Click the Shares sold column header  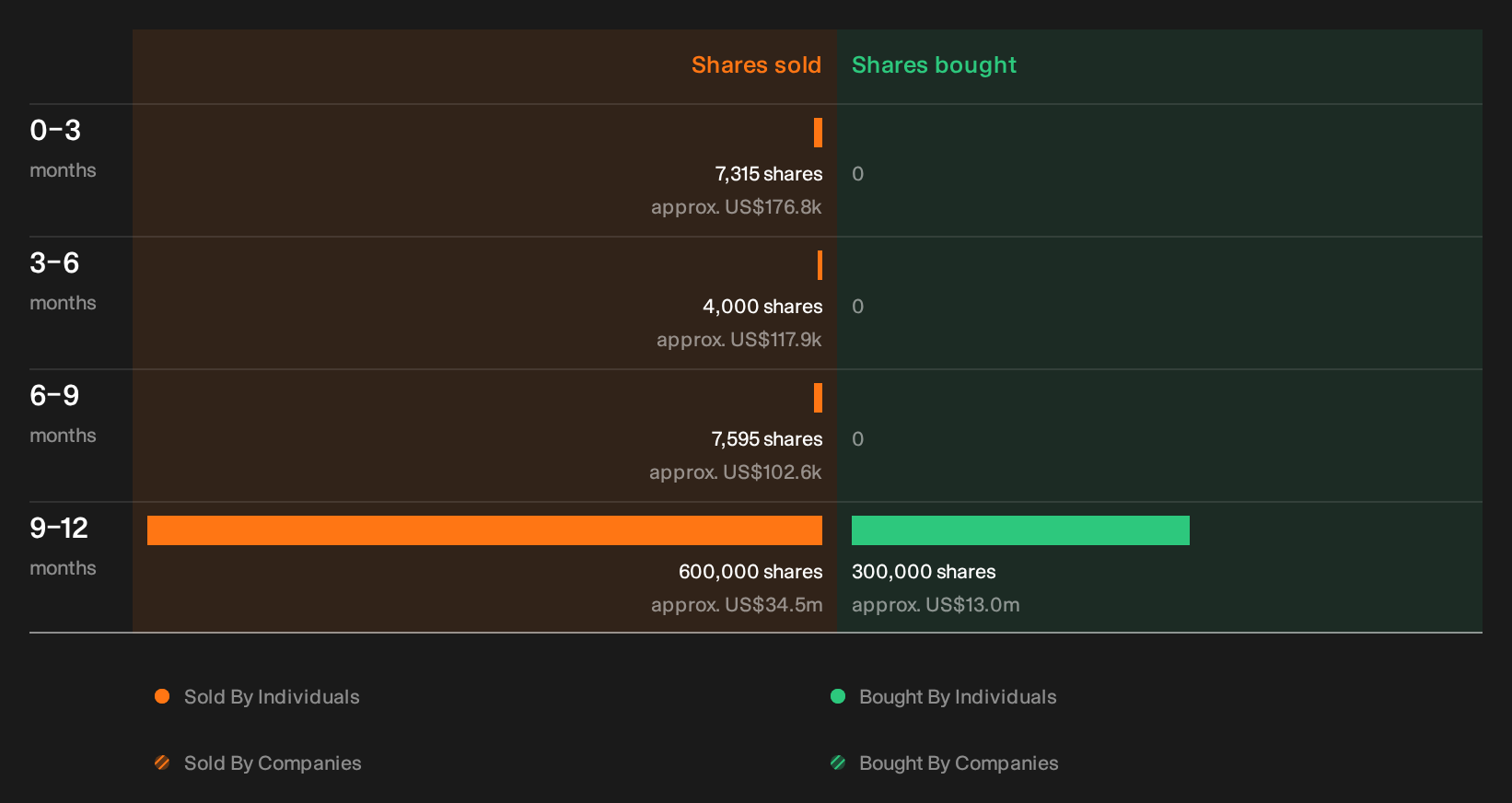[x=756, y=65]
